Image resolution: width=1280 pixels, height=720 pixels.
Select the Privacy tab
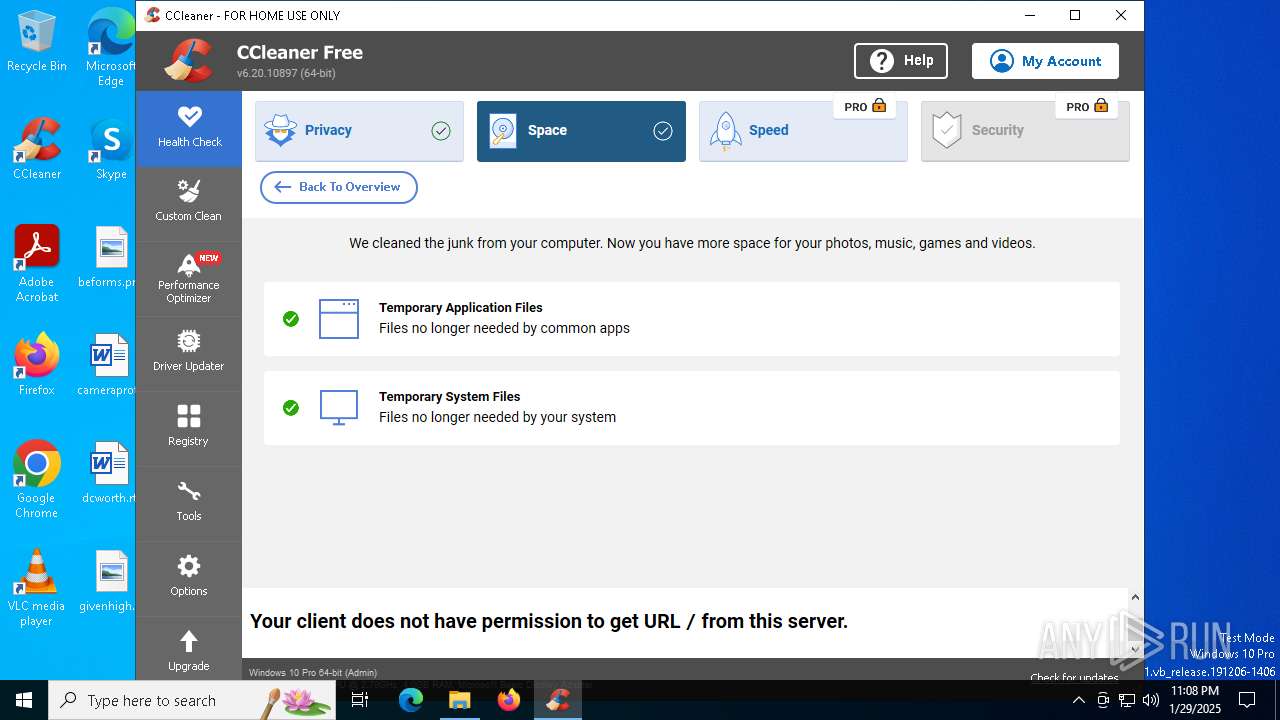click(359, 130)
